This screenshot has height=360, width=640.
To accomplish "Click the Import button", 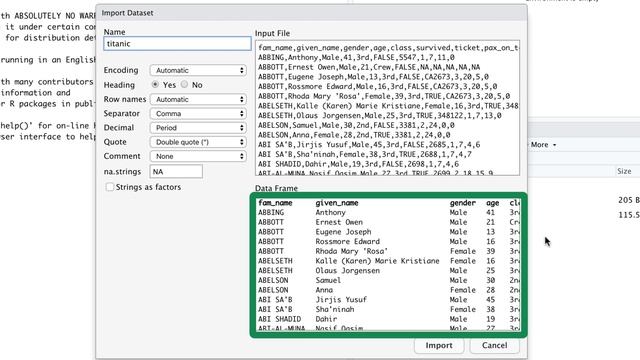I will pos(439,345).
